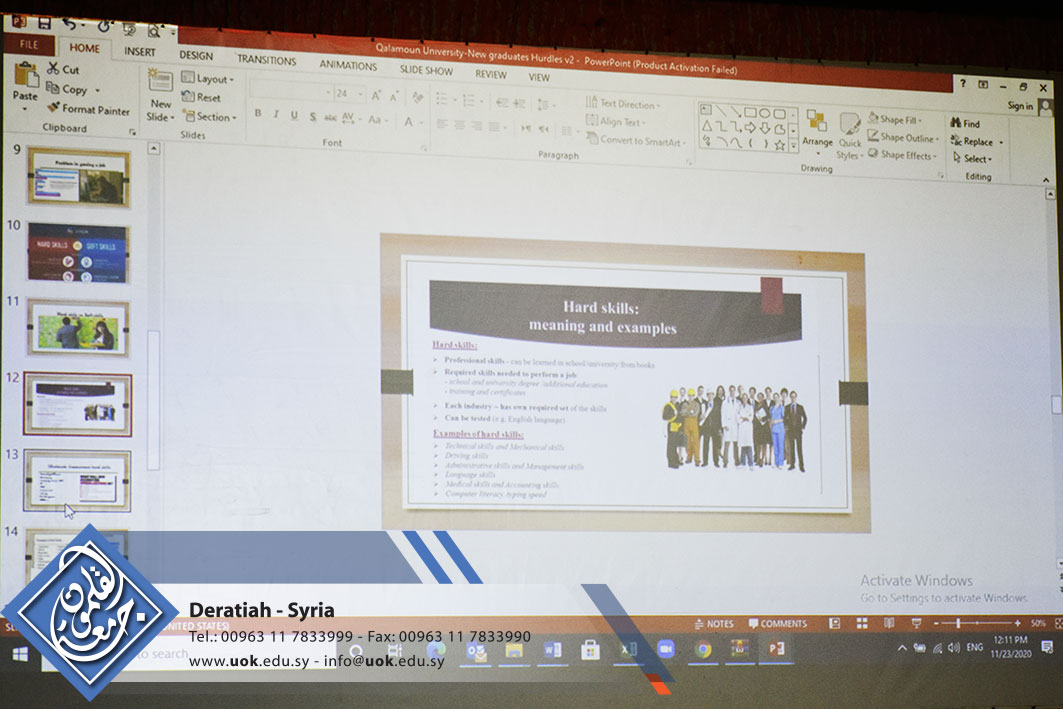The width and height of the screenshot is (1063, 709).
Task: Switch to Normal view in status bar
Action: (835, 623)
